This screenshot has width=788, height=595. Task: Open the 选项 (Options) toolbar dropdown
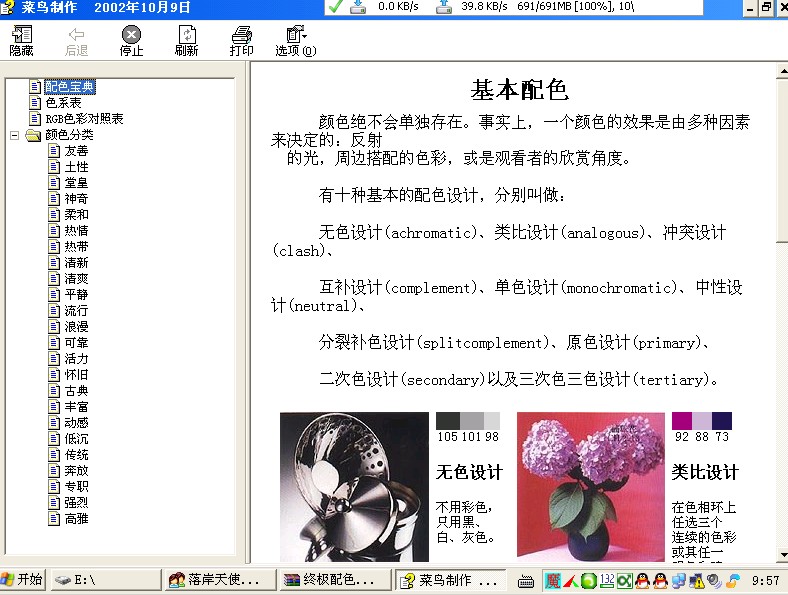coord(296,41)
